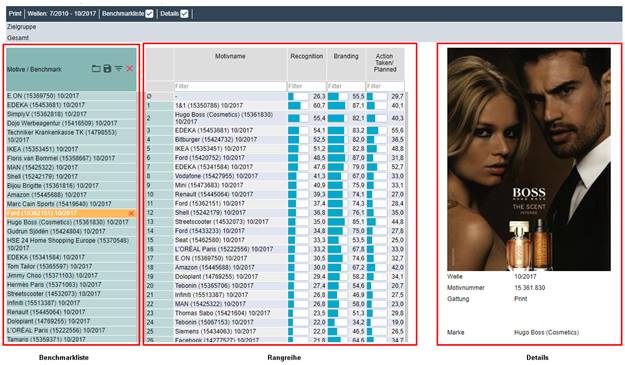Click Print in the top bar
The height and width of the screenshot is (365, 625).
point(15,14)
